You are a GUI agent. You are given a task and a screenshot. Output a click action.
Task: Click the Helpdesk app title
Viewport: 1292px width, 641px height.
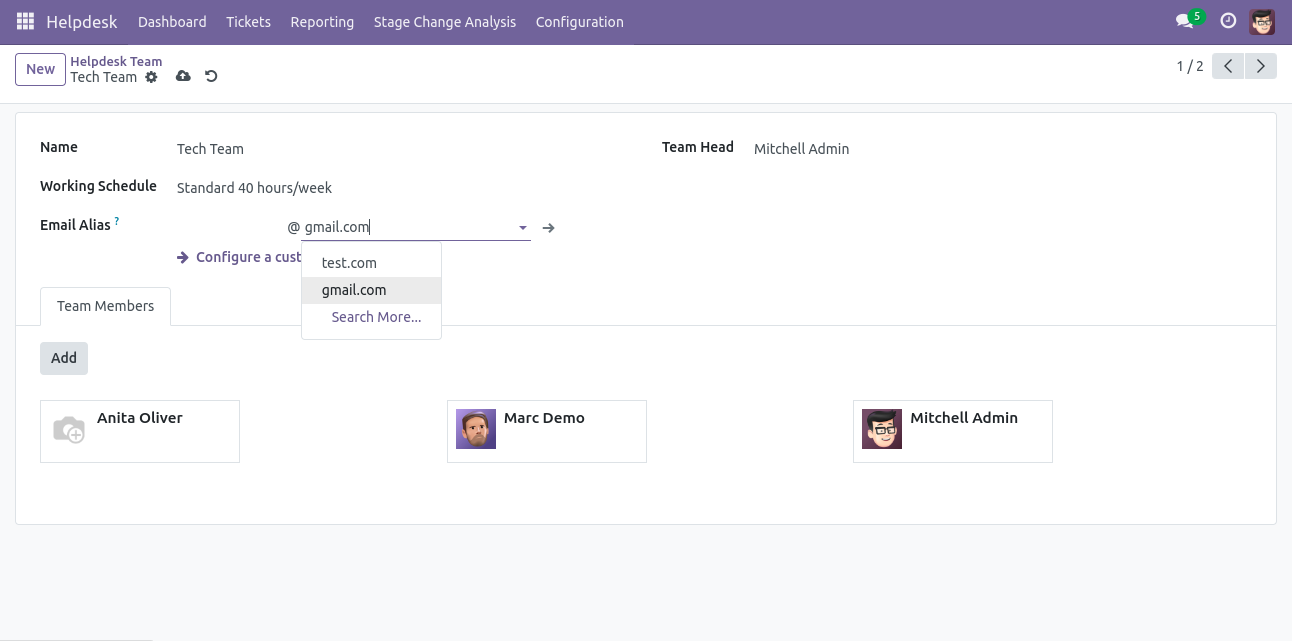click(81, 21)
